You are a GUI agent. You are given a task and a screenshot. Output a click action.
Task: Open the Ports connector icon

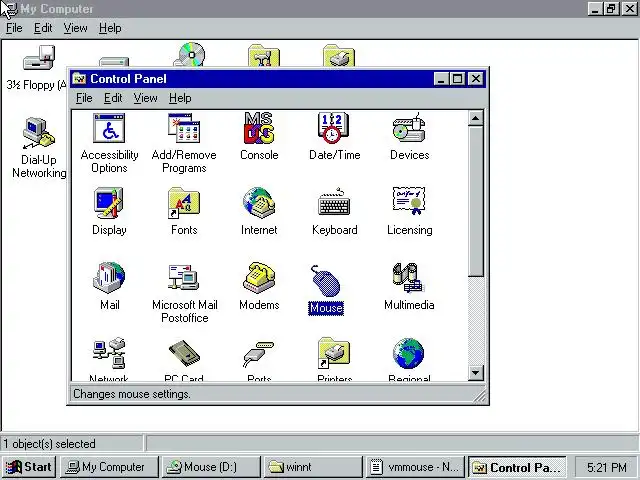tap(259, 354)
